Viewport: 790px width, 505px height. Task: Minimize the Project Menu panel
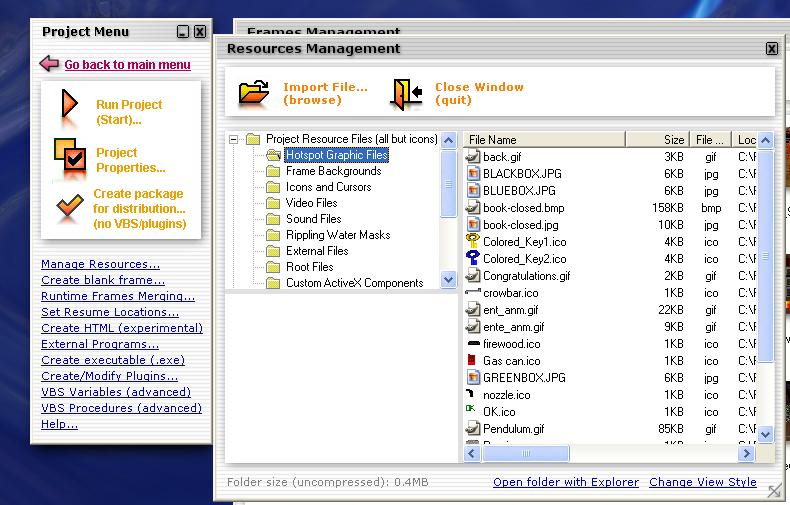[x=183, y=32]
